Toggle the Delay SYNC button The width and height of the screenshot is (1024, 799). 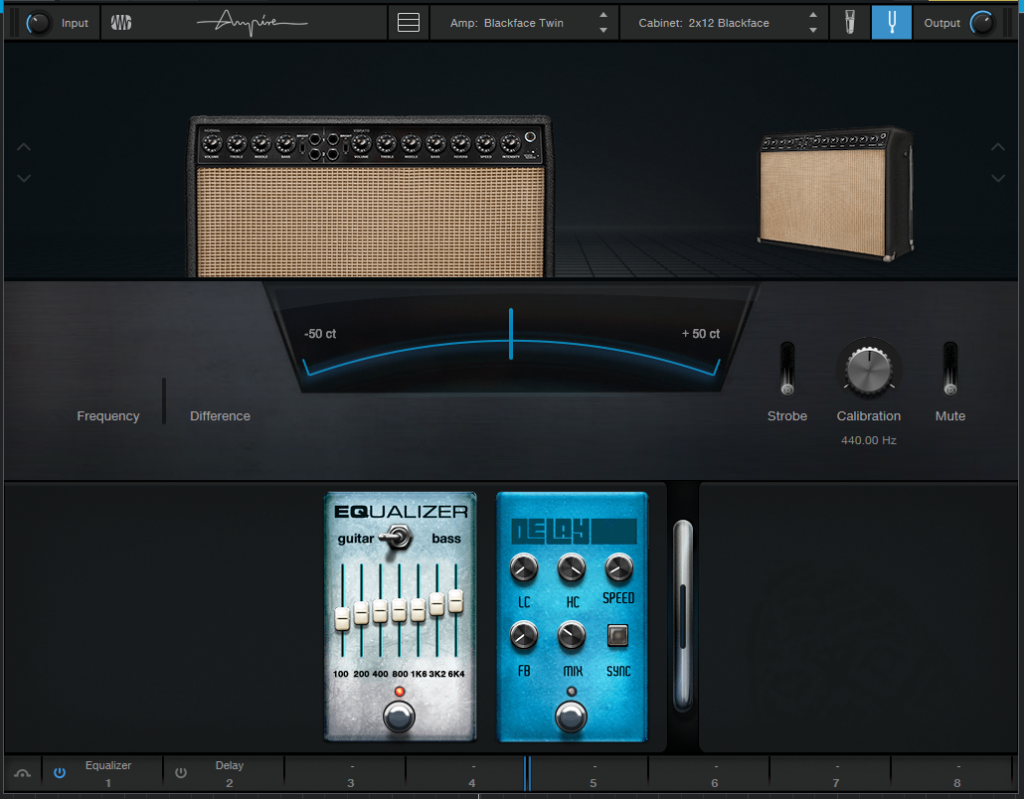tap(617, 635)
